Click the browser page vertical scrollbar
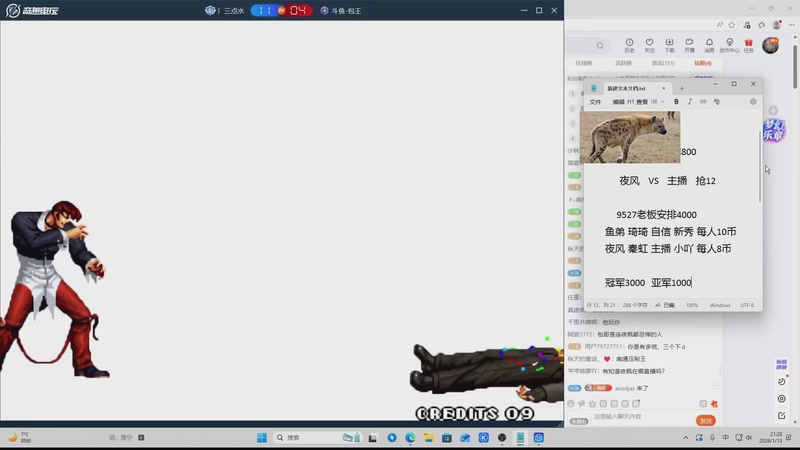Image resolution: width=800 pixels, height=450 pixels. [795, 67]
